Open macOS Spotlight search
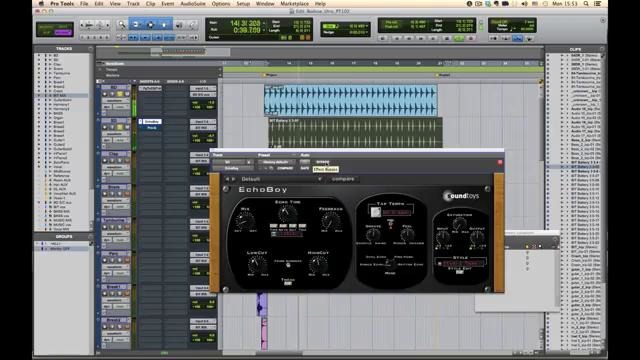This screenshot has width=640, height=360. coord(586,4)
